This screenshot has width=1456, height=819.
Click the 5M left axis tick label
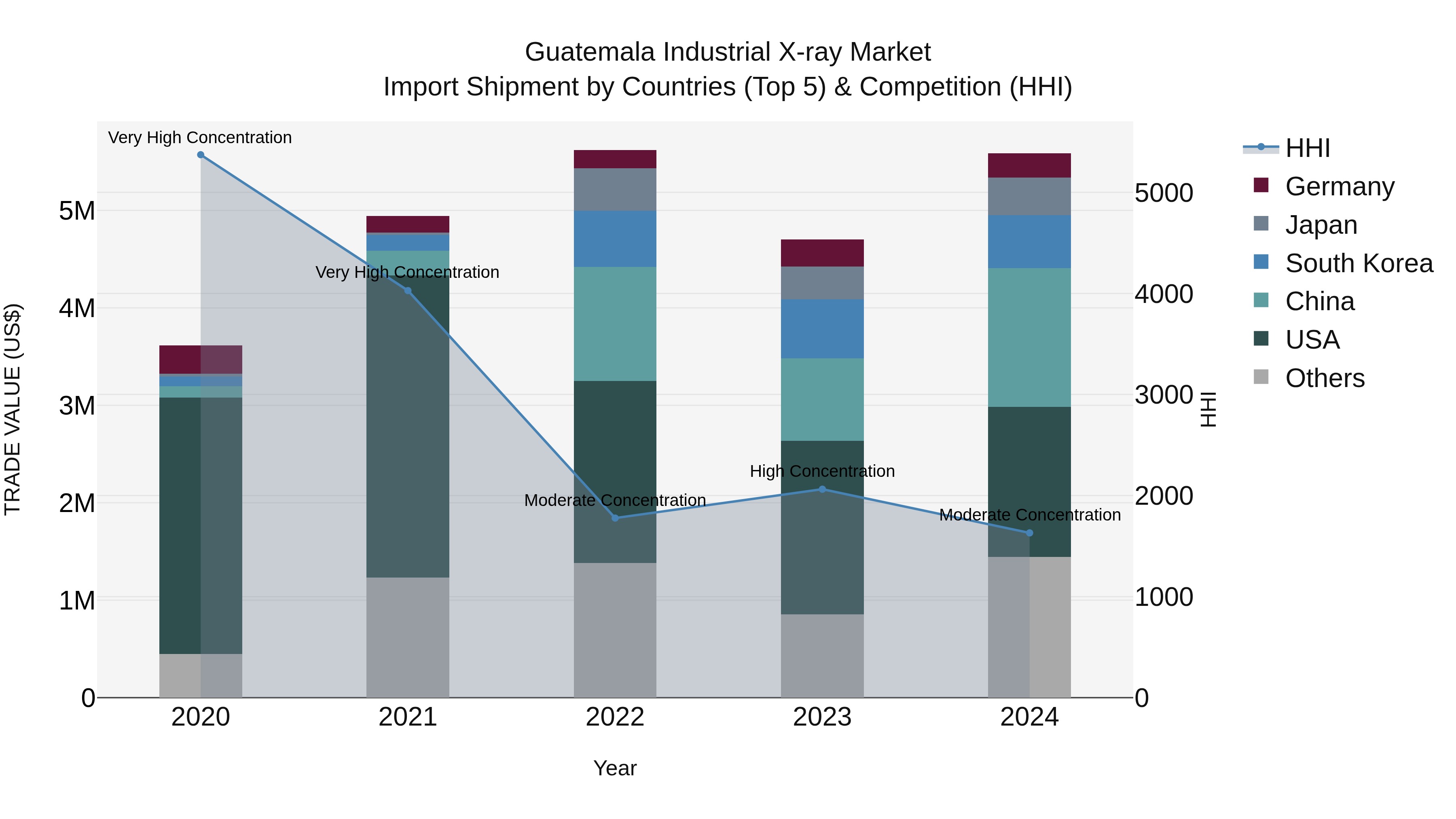(77, 211)
